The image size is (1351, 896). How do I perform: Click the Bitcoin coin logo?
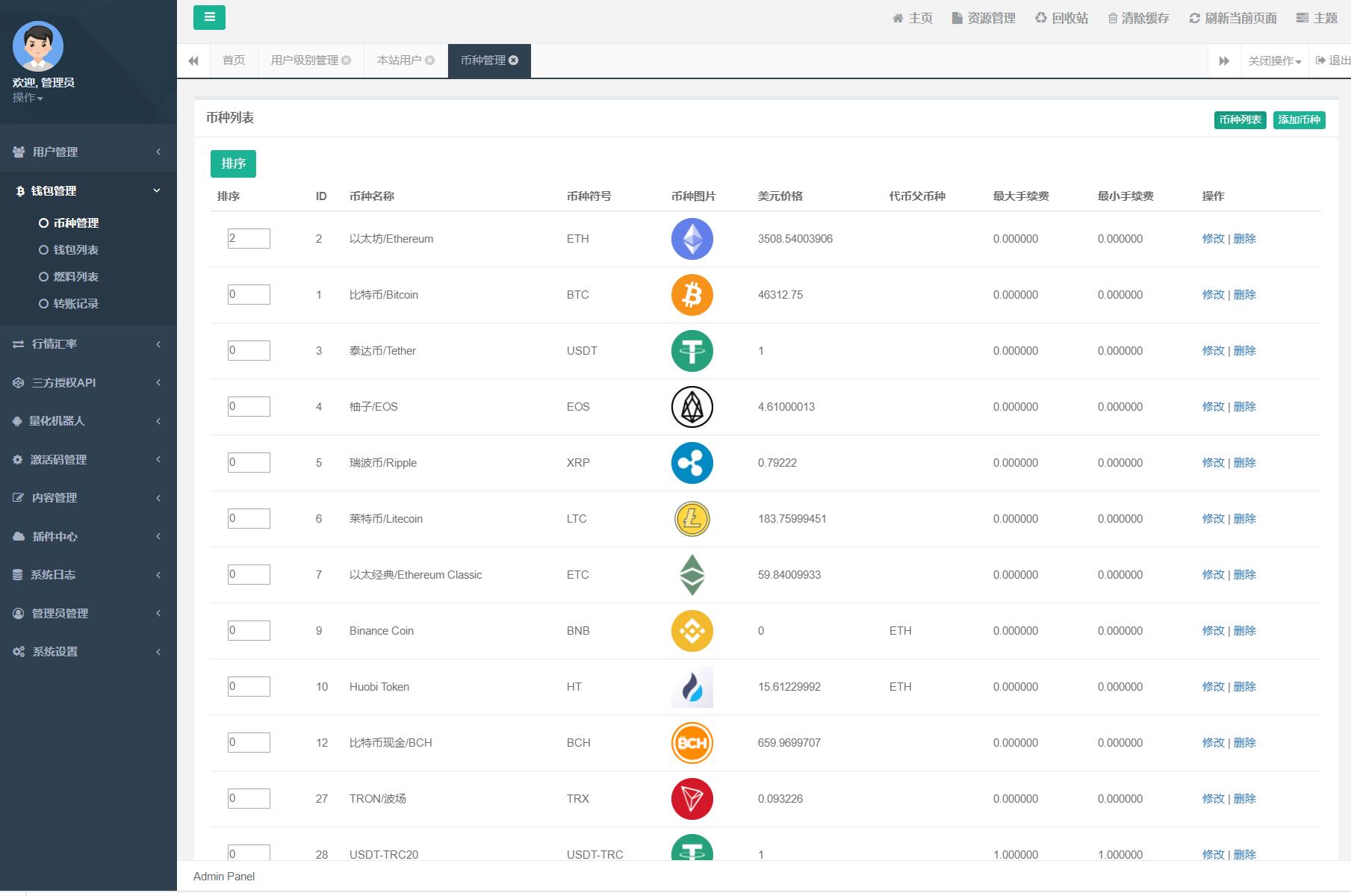(x=692, y=295)
